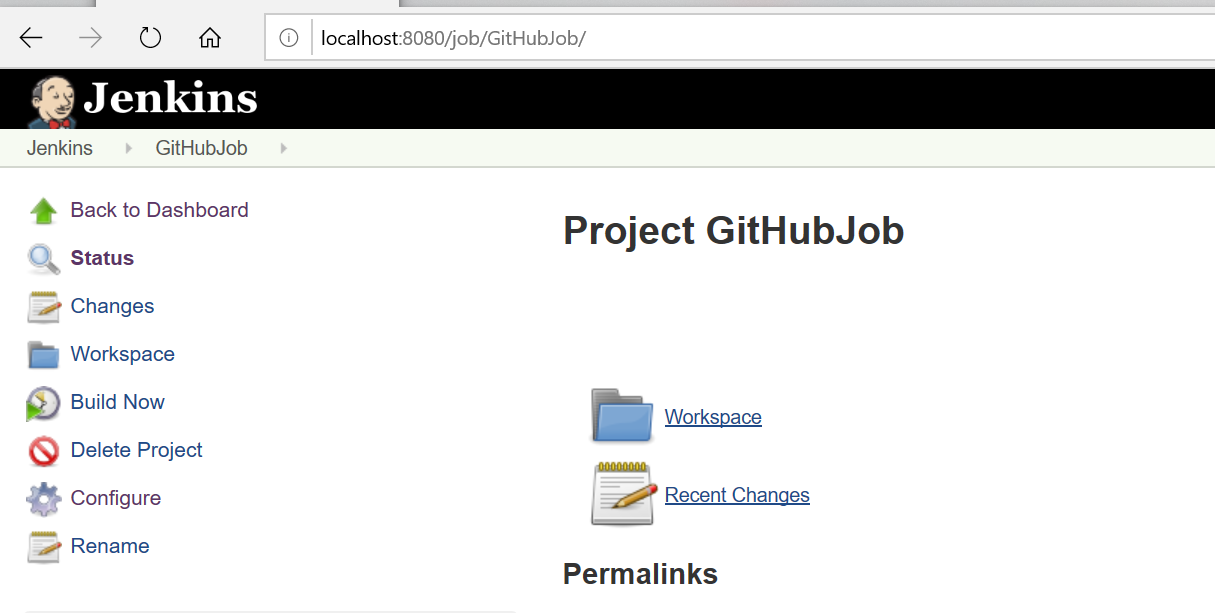Click the Rename notepad icon
The width and height of the screenshot is (1215, 613).
tap(43, 547)
